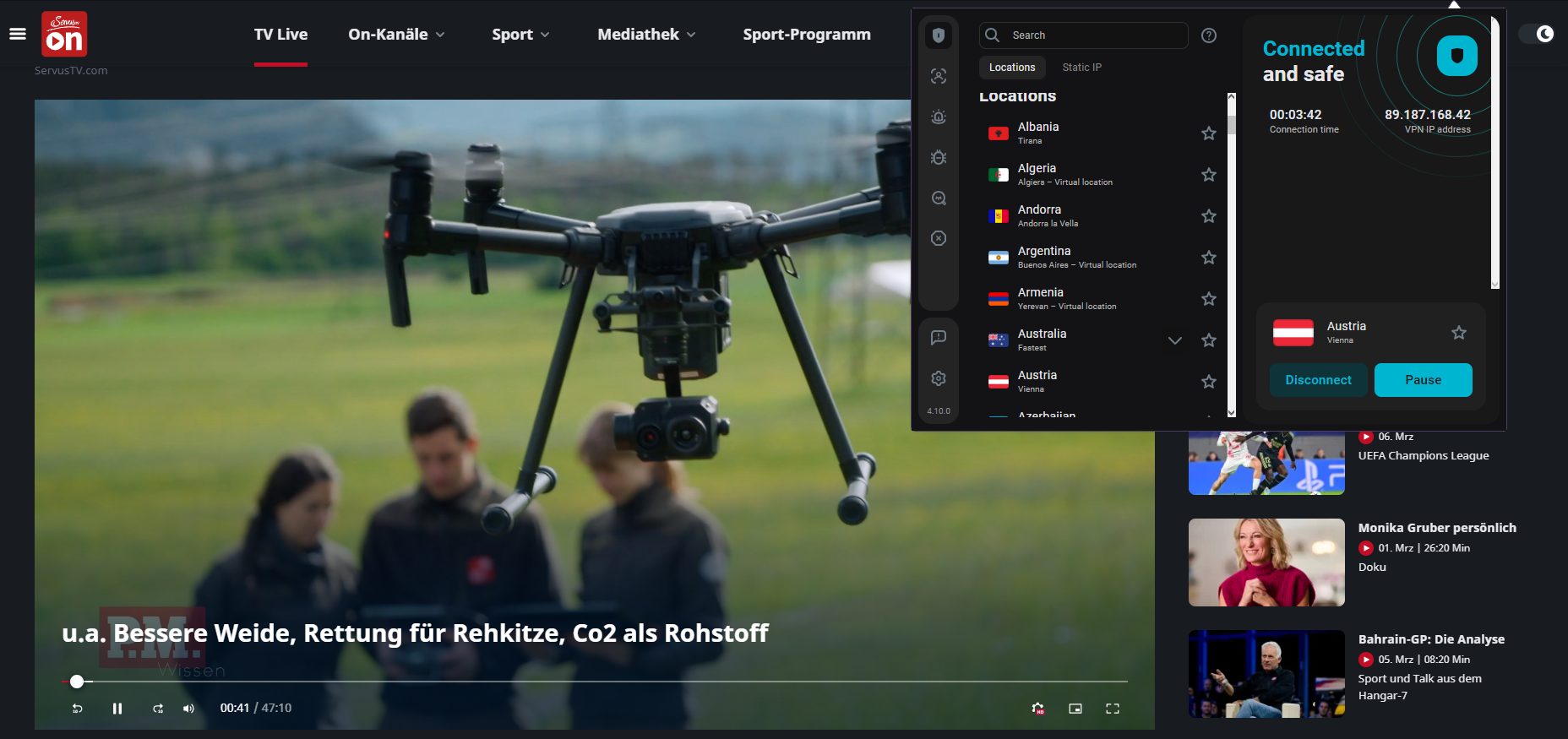Open Bahrain-GP: Die Analyse thumbnail
This screenshot has width=1568, height=739.
click(1266, 674)
